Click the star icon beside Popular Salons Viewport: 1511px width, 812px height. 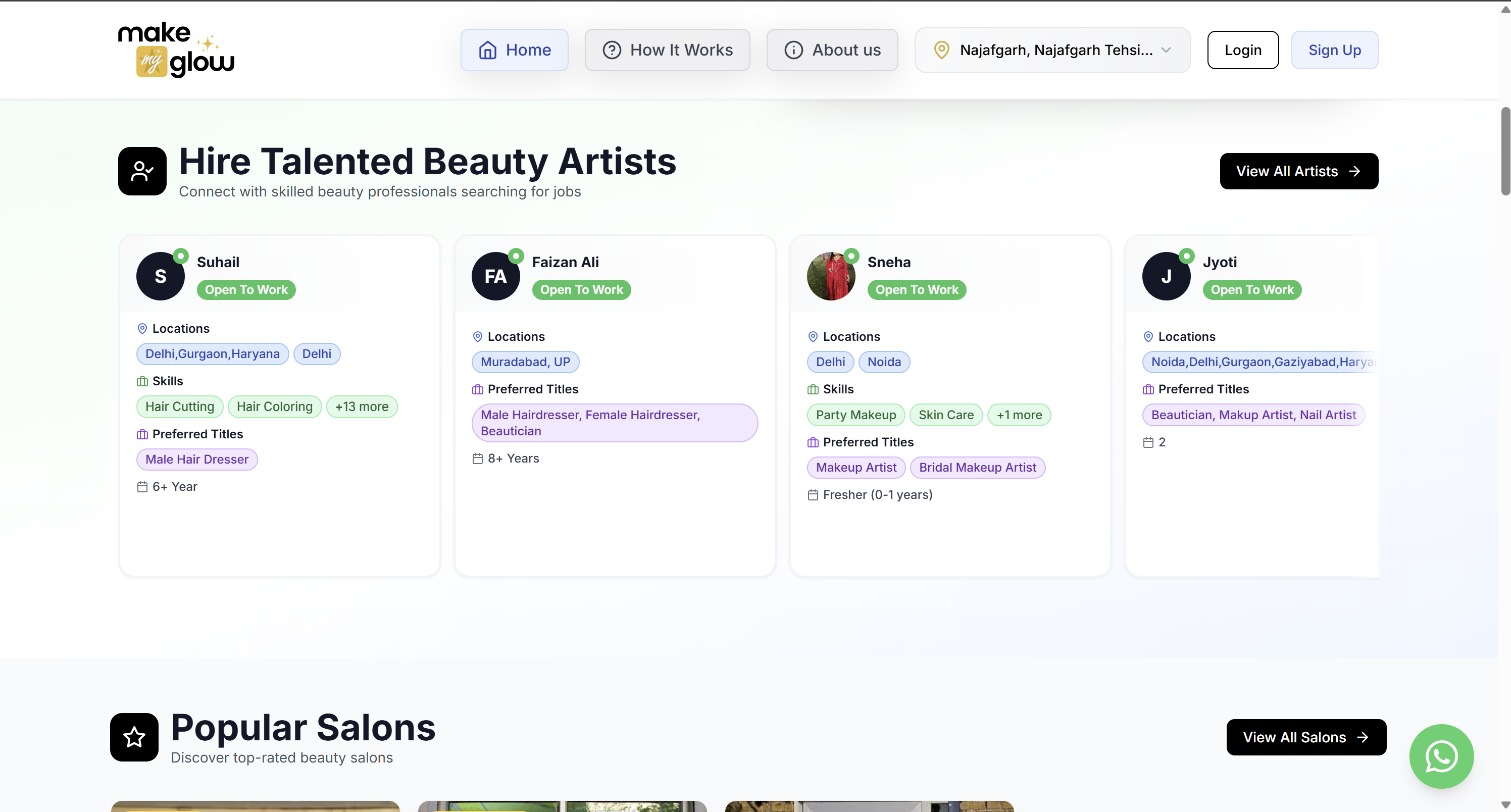[134, 737]
